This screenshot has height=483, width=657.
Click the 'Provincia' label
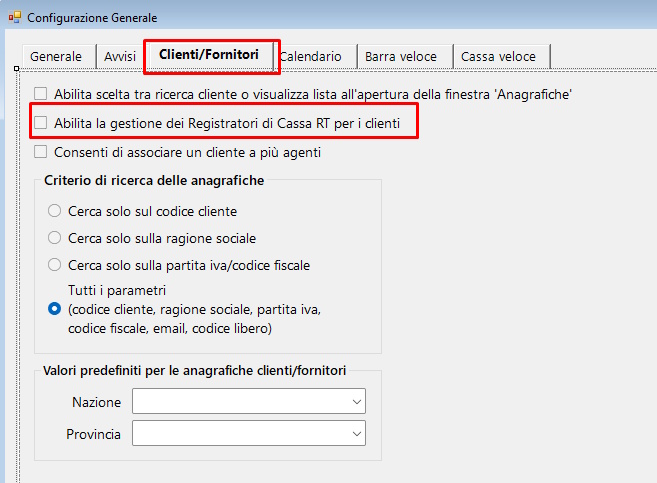[93, 434]
